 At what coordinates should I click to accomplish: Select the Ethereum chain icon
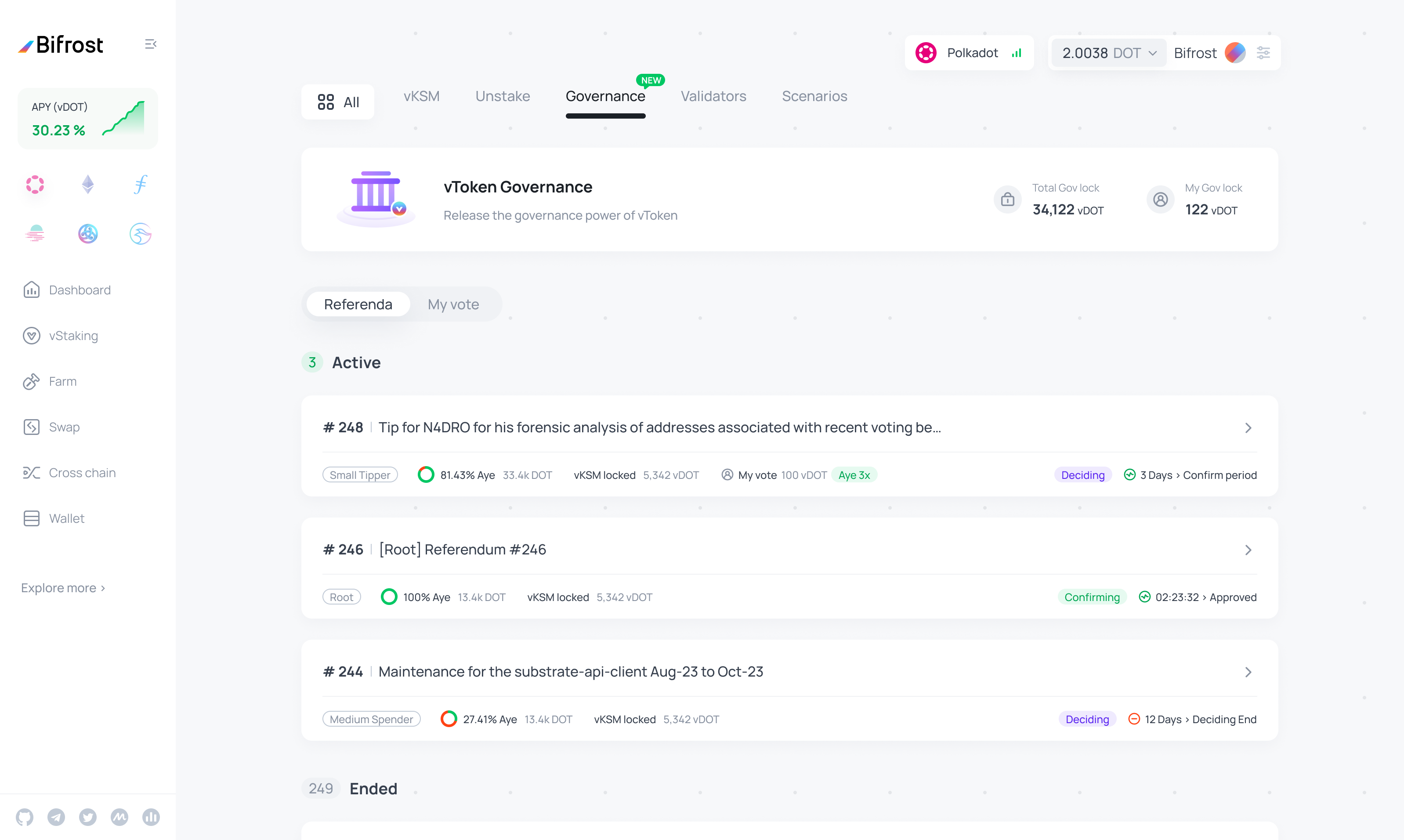point(88,185)
